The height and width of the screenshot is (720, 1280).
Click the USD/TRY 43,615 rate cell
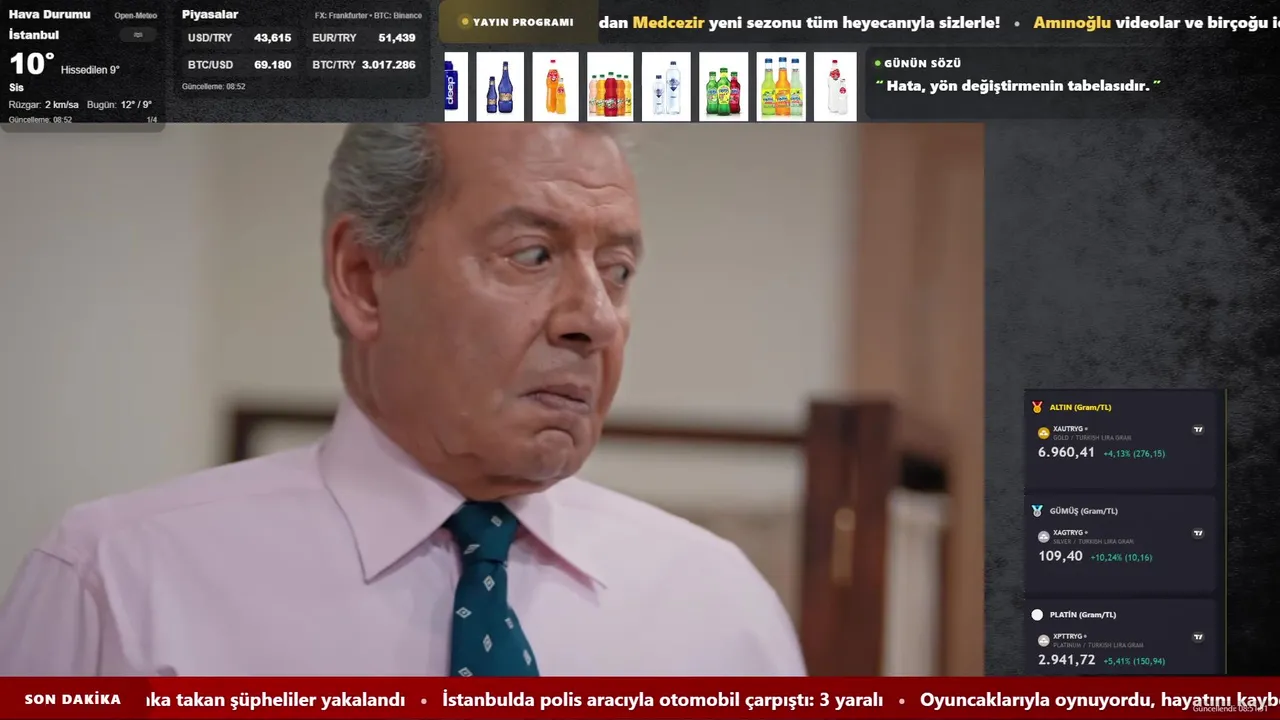pos(240,38)
